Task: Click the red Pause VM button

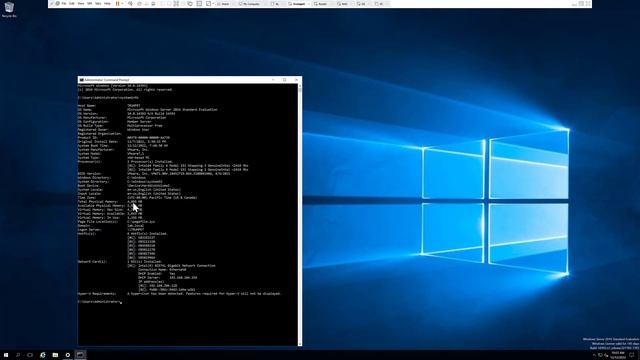Action: (118, 4)
